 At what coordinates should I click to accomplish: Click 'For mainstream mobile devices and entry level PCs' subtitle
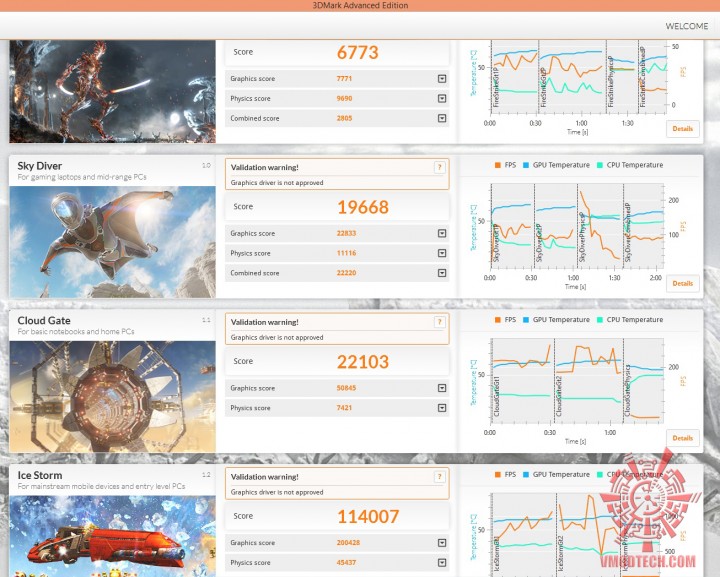click(101, 487)
